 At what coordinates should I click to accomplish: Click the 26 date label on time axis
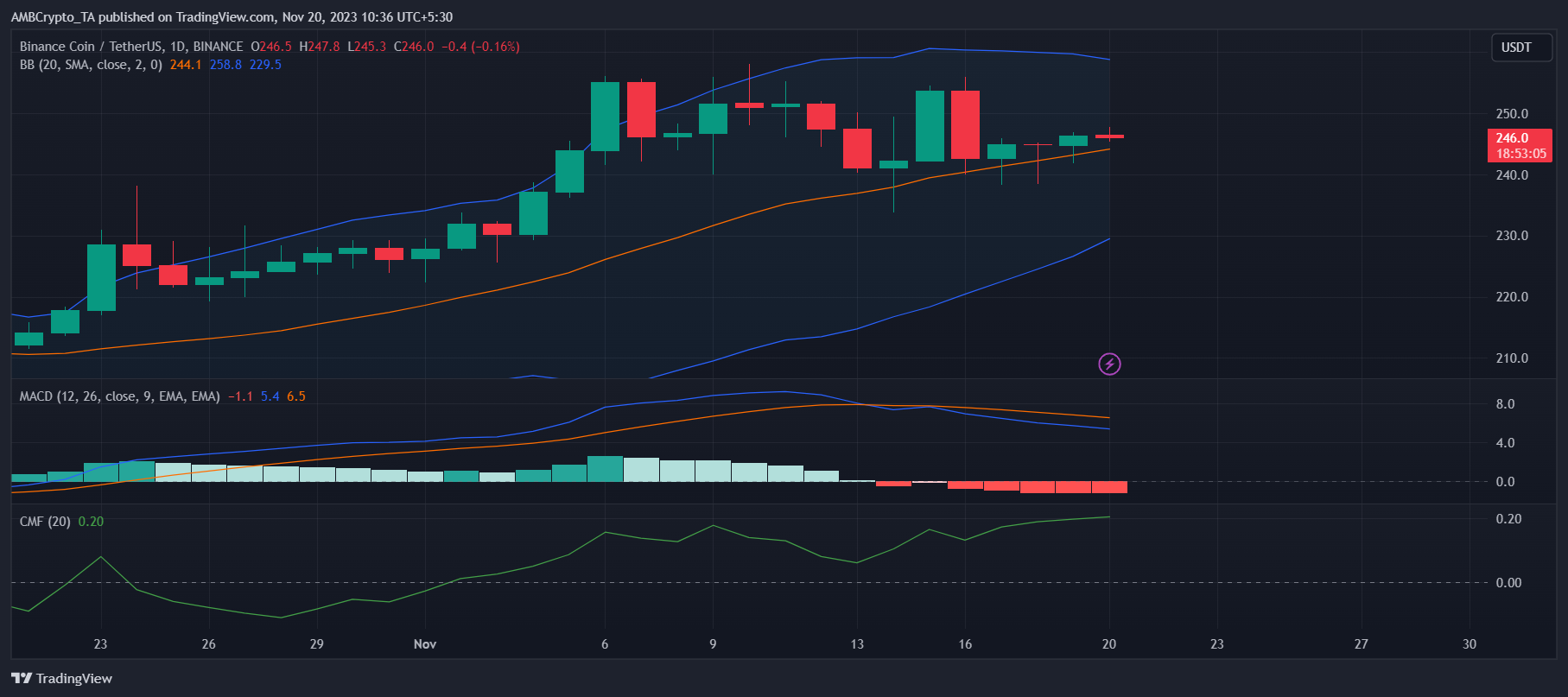click(208, 644)
